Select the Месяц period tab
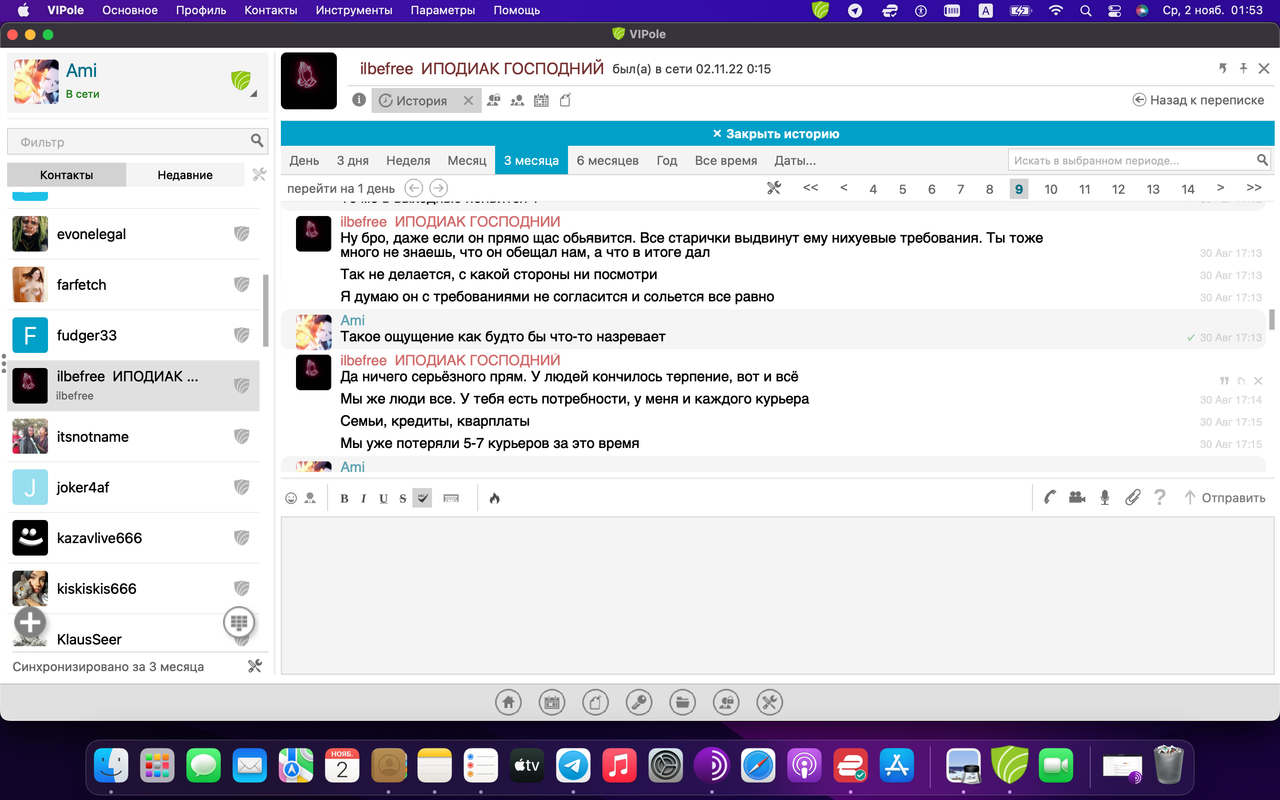This screenshot has height=800, width=1280. point(467,160)
